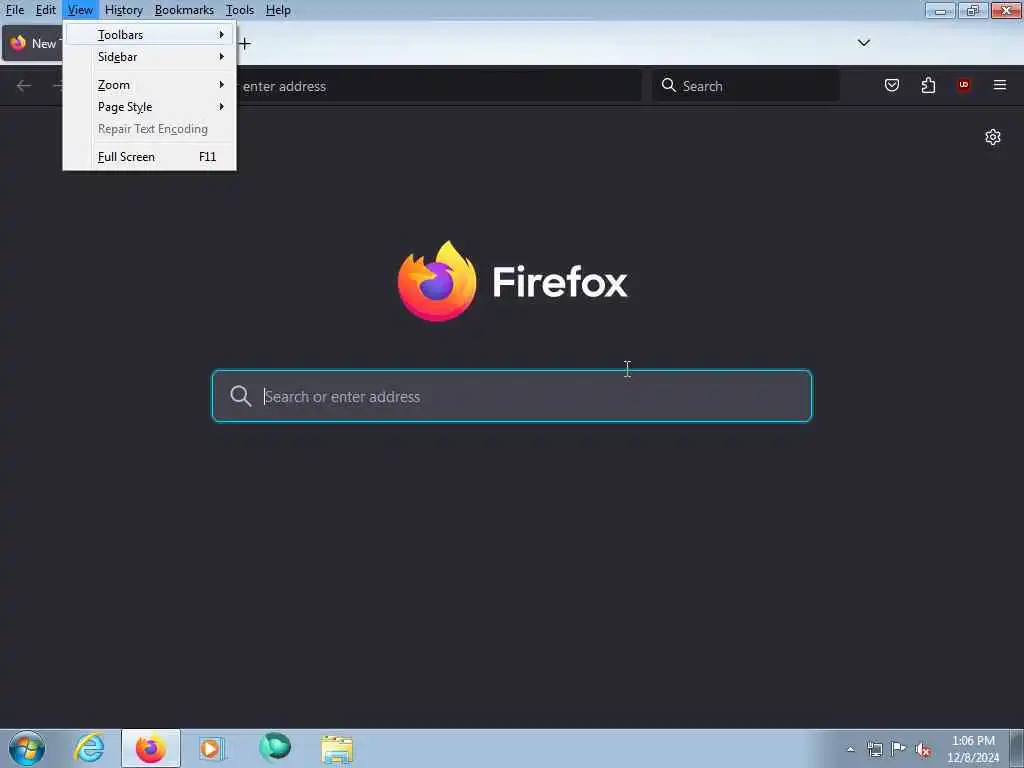This screenshot has width=1024, height=768.
Task: Open the Help menu
Action: 278,10
